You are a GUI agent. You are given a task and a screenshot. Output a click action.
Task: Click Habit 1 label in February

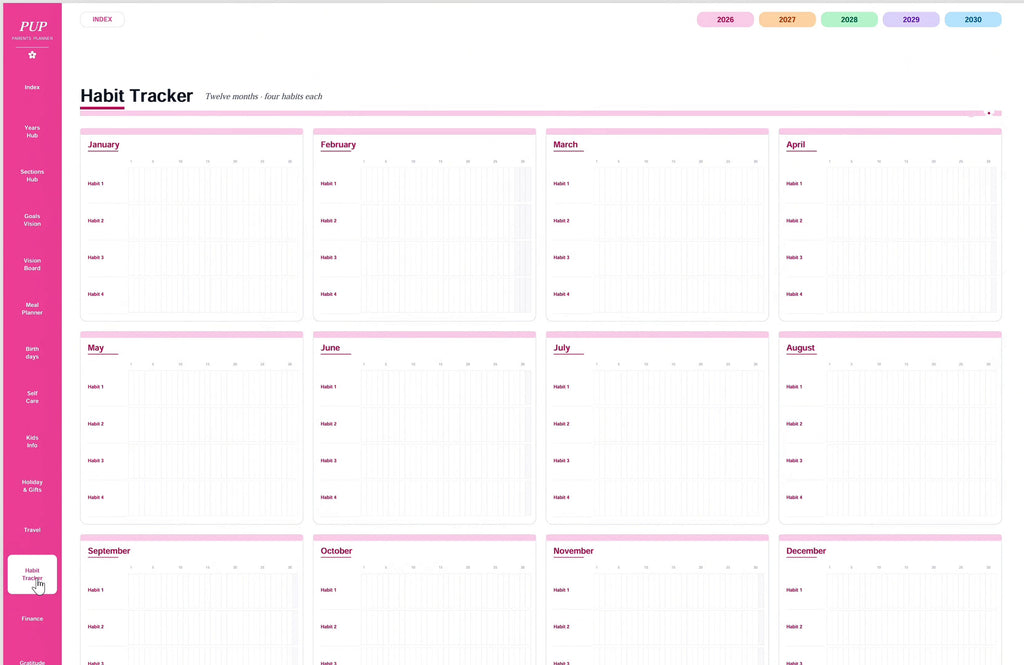328,184
